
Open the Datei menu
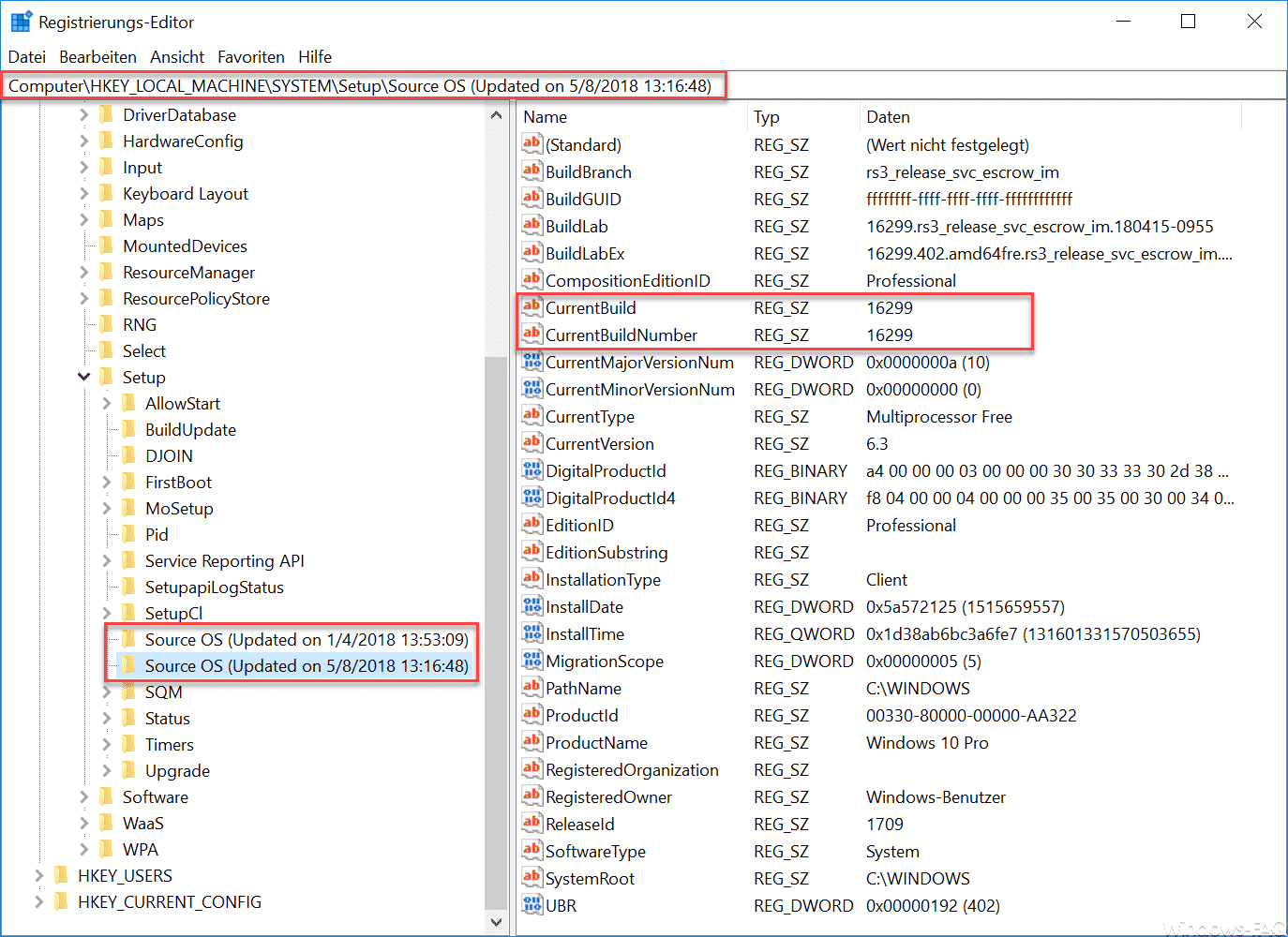[x=27, y=57]
